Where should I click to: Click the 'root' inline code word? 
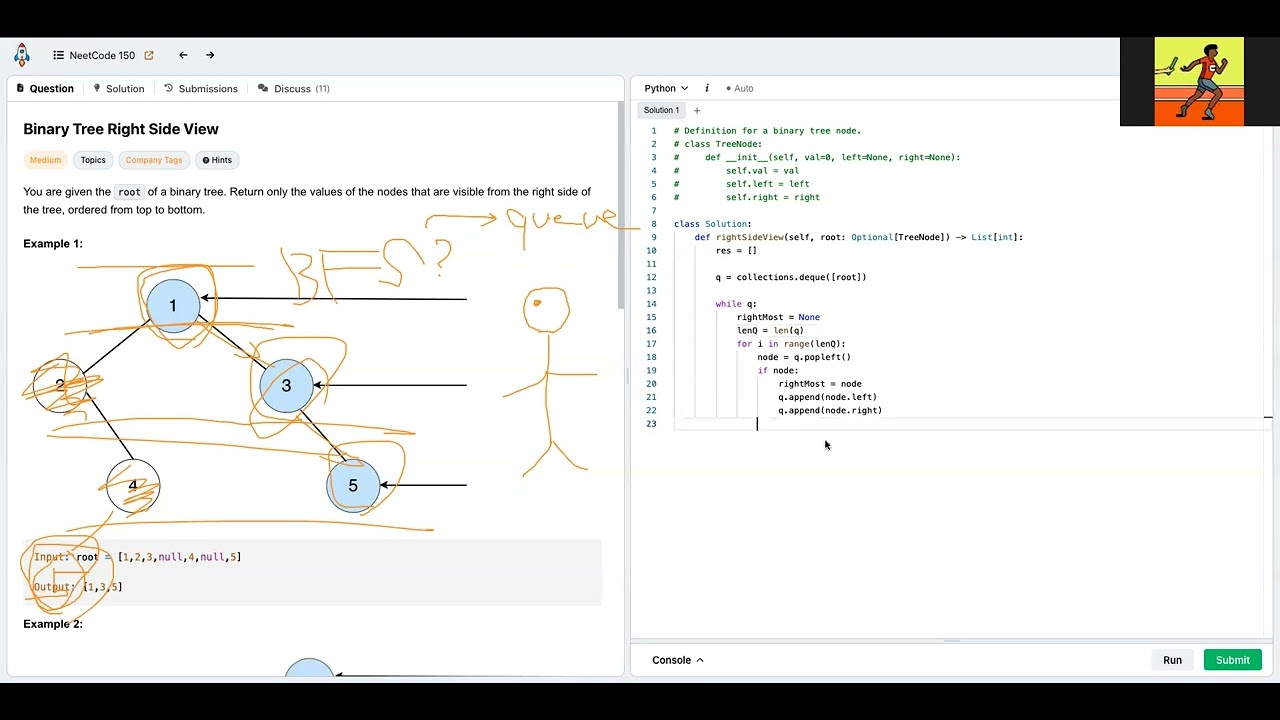pos(129,192)
